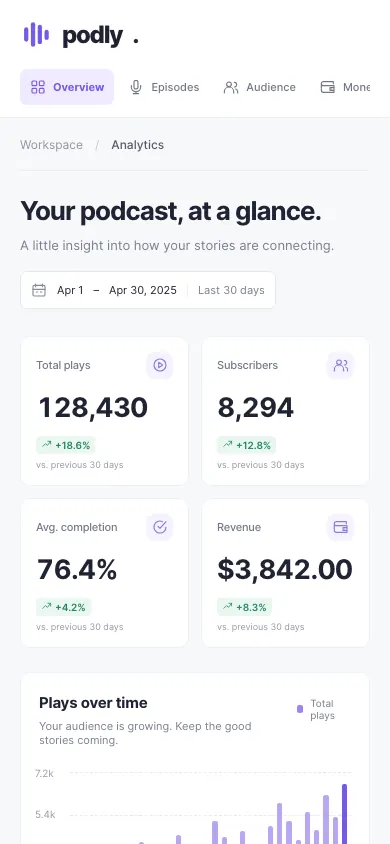Click the +8.3% Revenue trend badge
Screen dimensions: 390x844
tap(245, 607)
